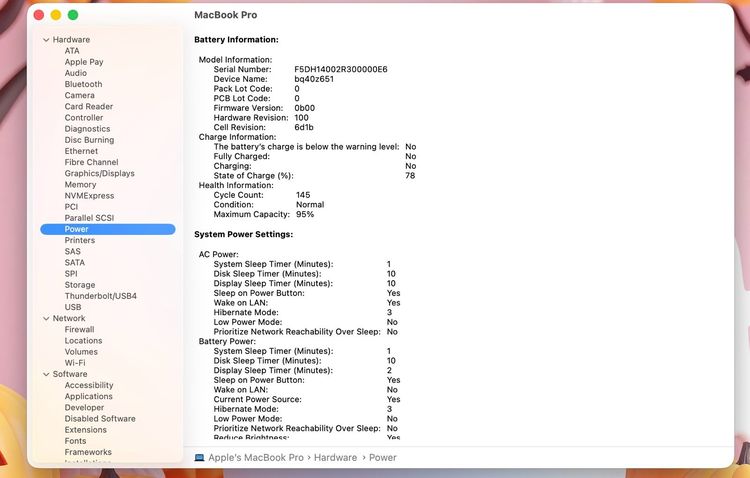Select Fonts under Software
This screenshot has width=750, height=478.
76,441
